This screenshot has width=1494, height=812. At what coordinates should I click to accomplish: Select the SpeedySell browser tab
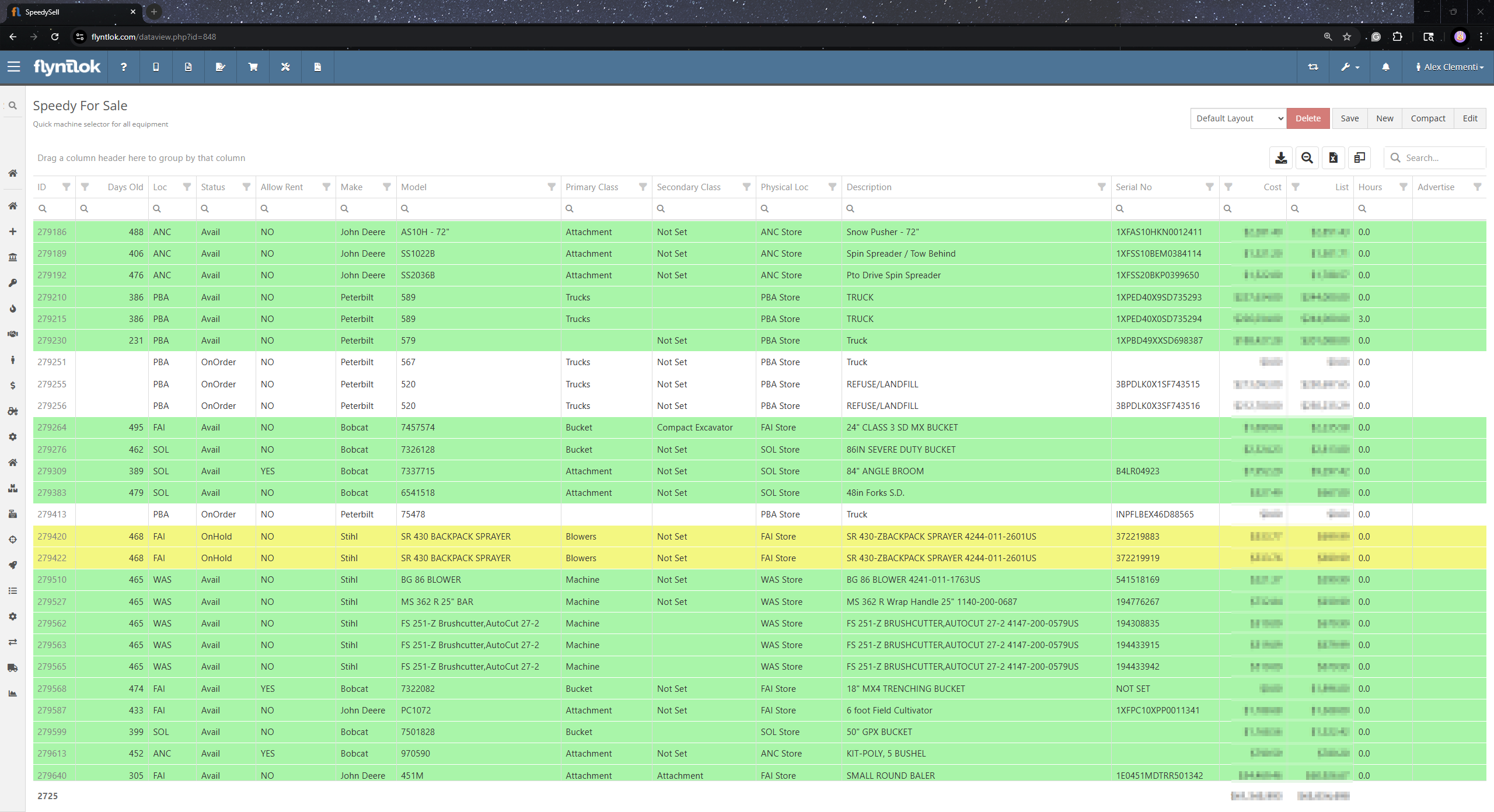pos(73,12)
